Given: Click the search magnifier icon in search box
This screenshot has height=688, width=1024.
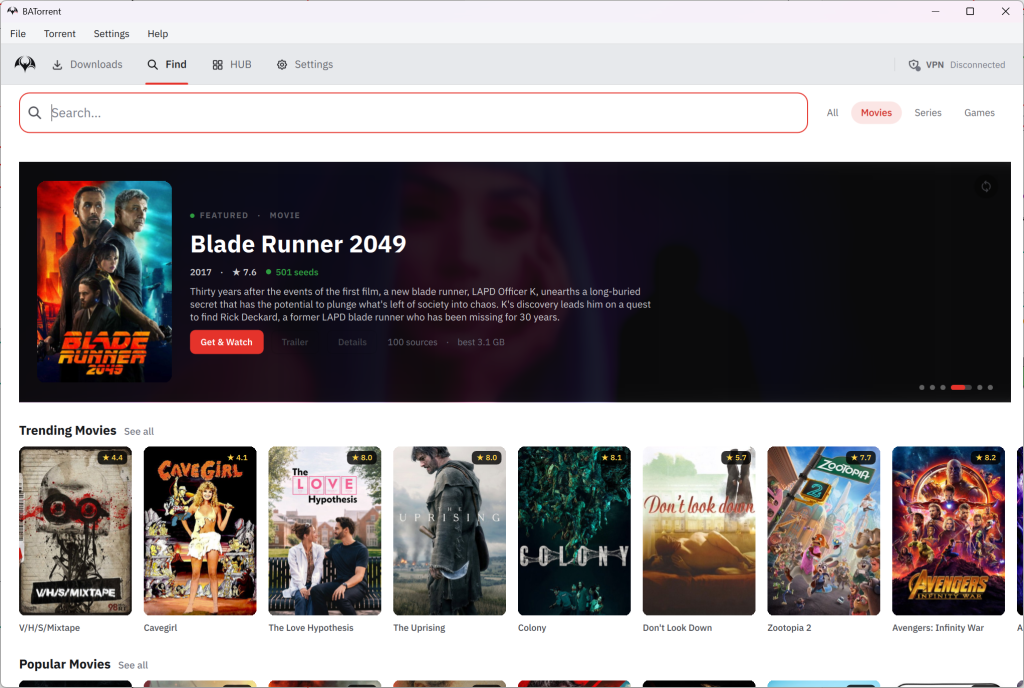Looking at the screenshot, I should tap(35, 113).
